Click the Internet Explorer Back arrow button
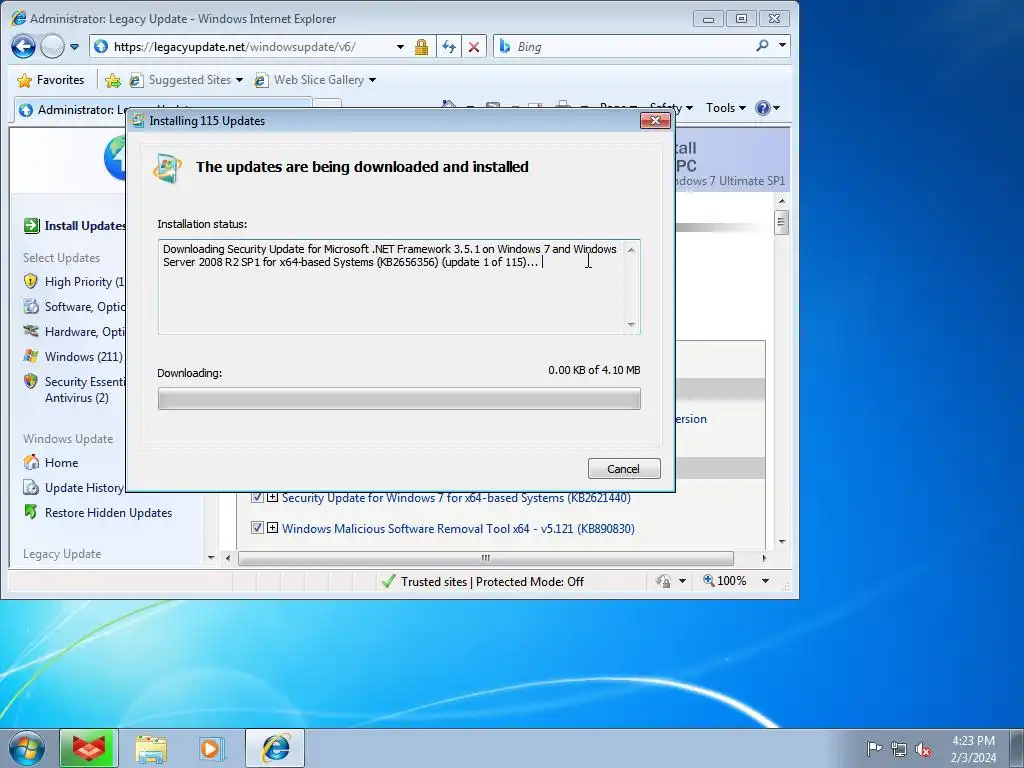Image resolution: width=1024 pixels, height=768 pixels. (x=24, y=46)
